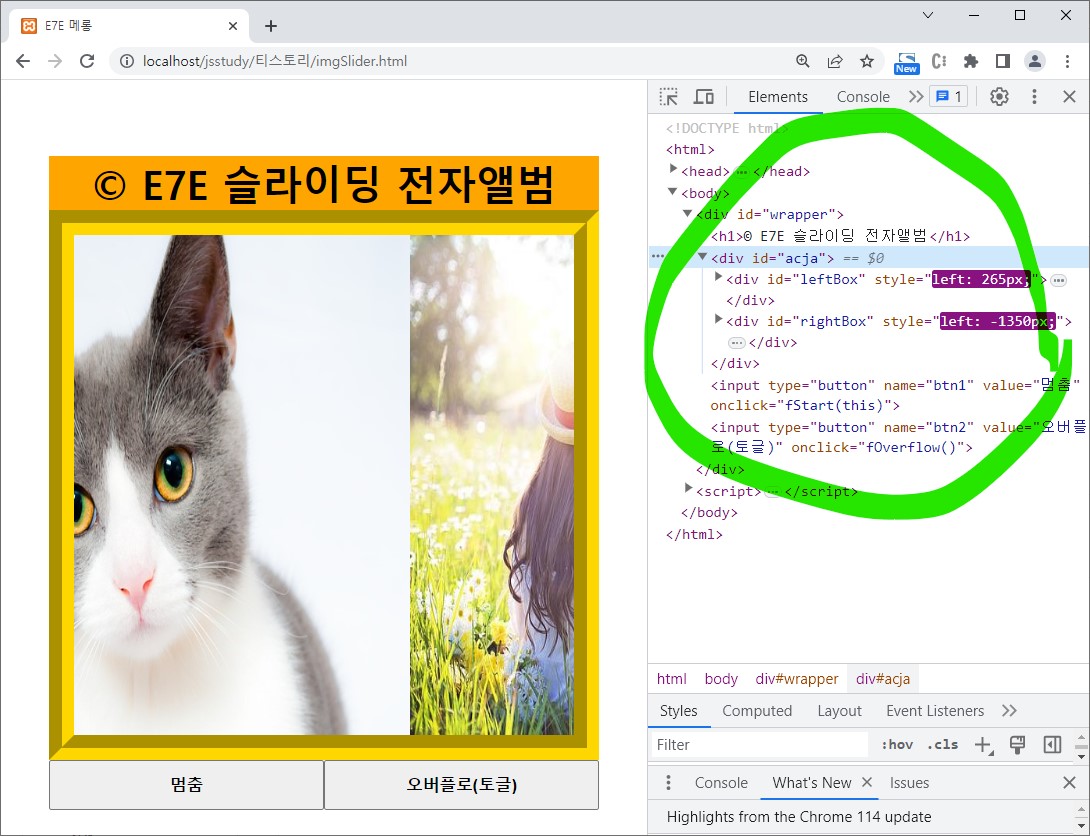Toggle the .cls class editor
Viewport: 1090px width, 836px height.
point(942,744)
